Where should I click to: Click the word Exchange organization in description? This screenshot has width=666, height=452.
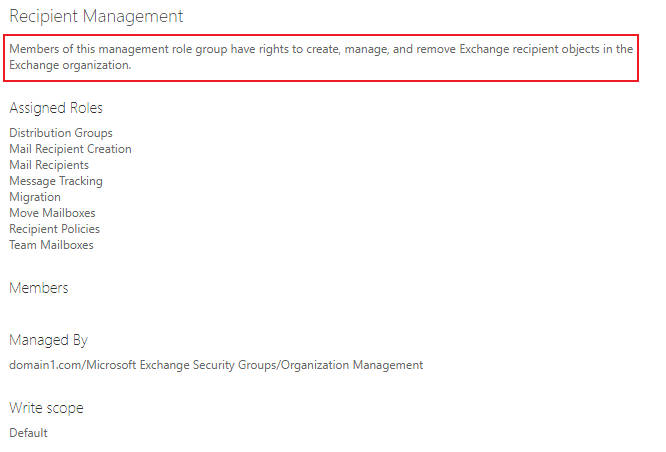pos(70,65)
